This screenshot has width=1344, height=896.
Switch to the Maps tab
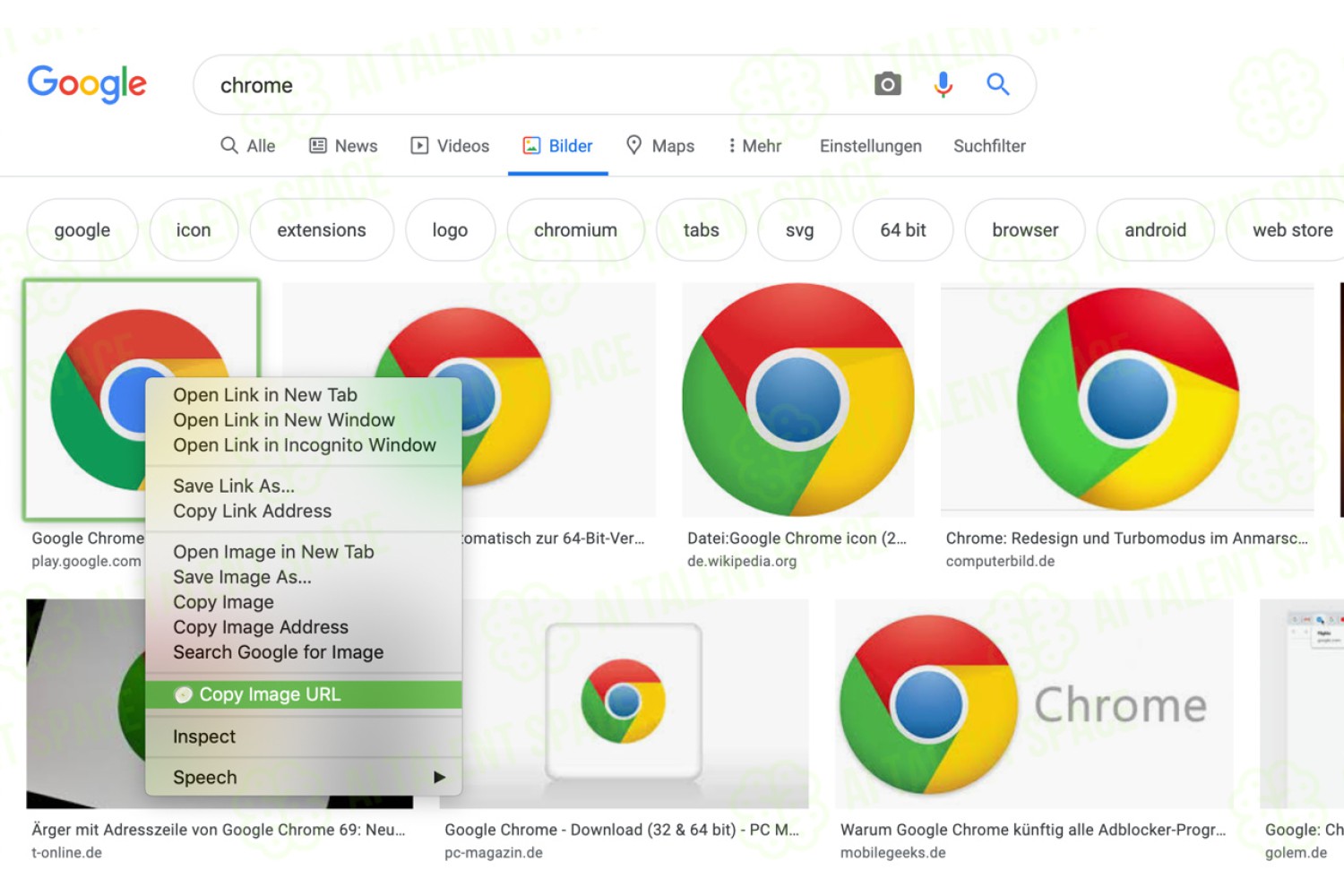660,145
